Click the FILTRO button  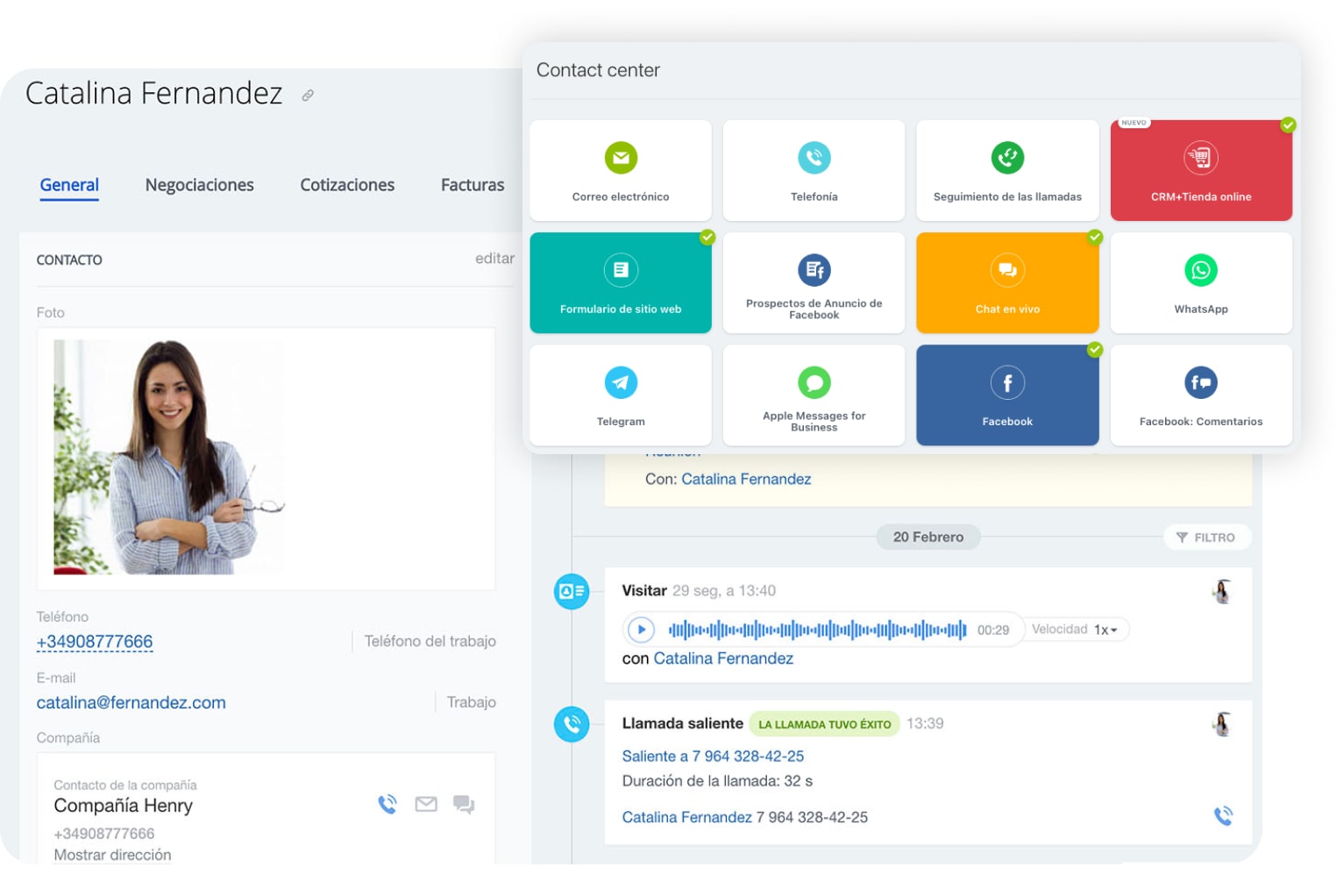coord(1206,537)
